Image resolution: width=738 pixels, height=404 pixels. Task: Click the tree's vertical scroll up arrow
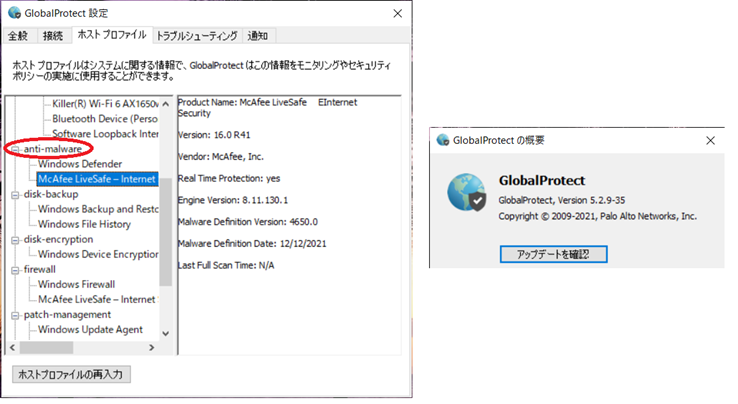166,104
